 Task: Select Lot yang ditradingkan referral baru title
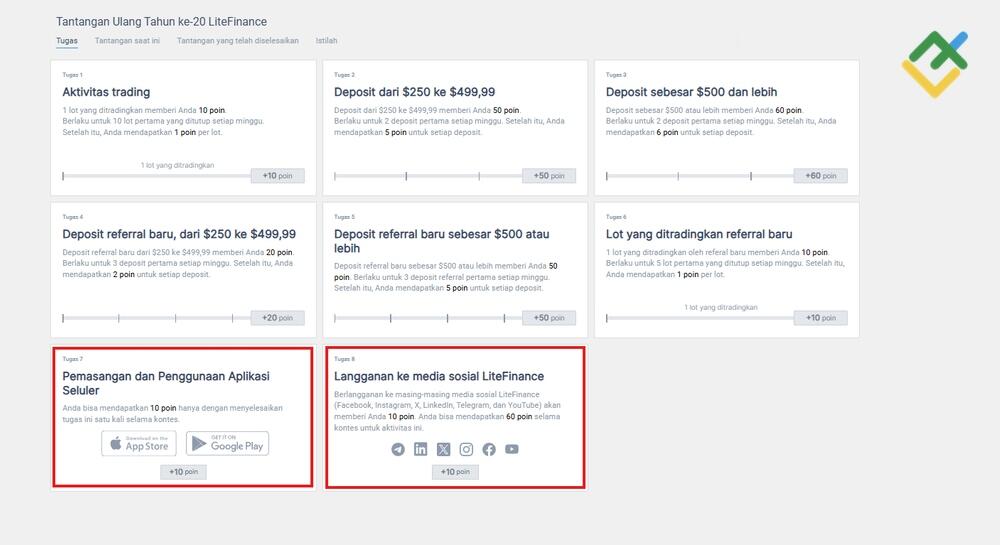pyautogui.click(x=699, y=235)
